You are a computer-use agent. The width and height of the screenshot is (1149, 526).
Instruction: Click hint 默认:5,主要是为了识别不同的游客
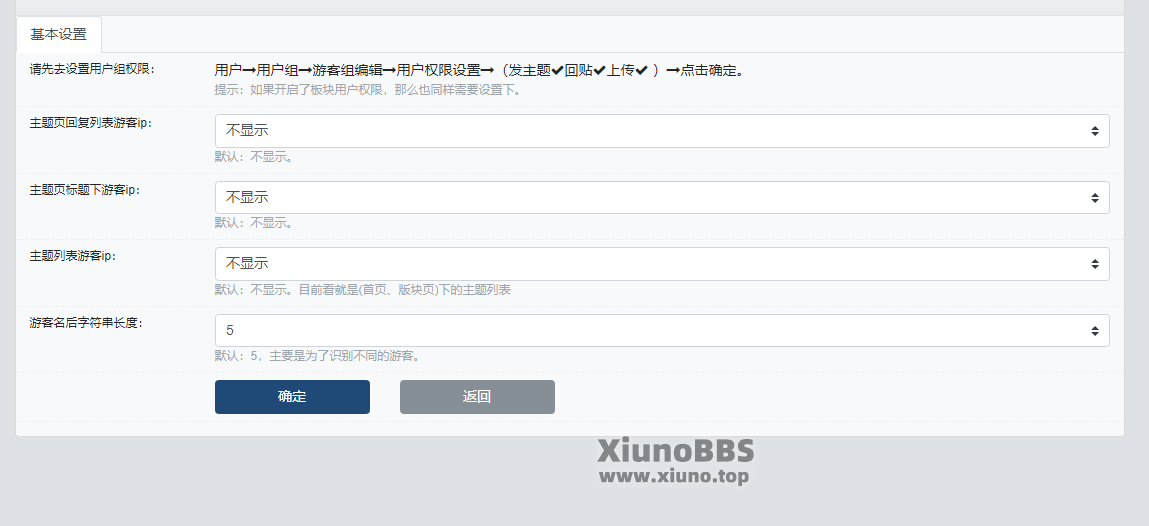(318, 356)
